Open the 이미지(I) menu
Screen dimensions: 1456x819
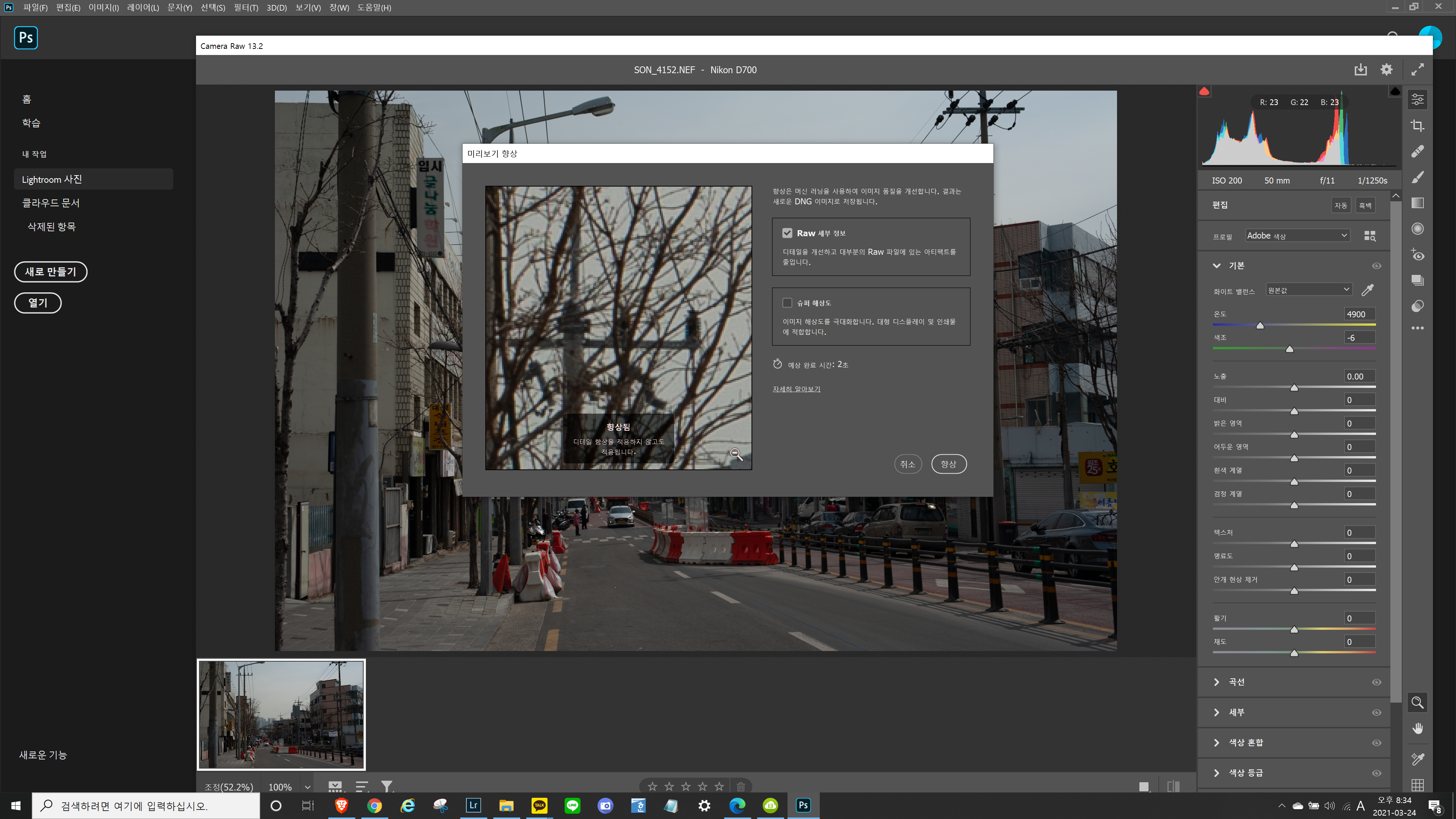click(x=104, y=7)
